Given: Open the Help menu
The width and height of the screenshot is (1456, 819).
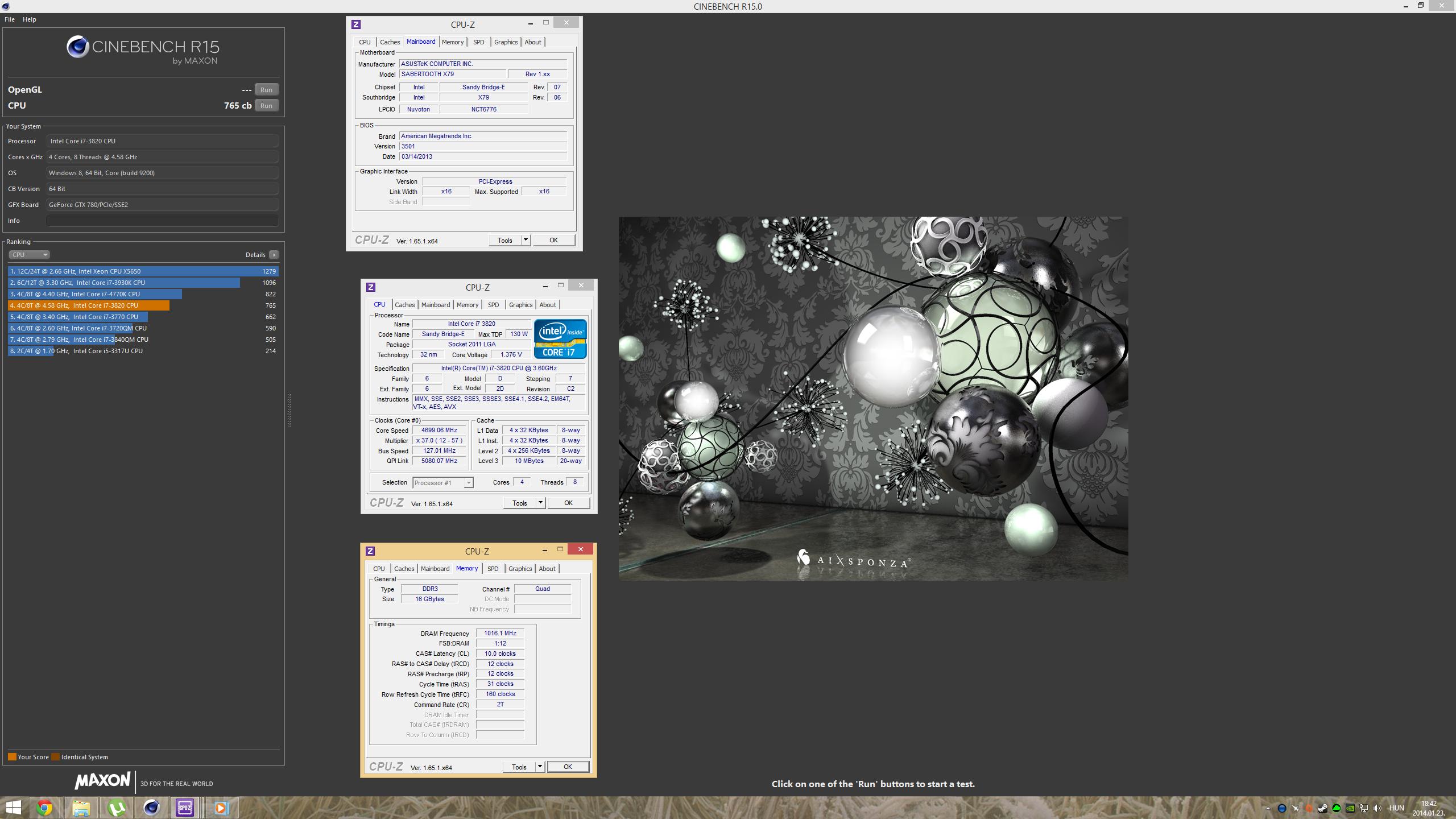Looking at the screenshot, I should coord(30,19).
